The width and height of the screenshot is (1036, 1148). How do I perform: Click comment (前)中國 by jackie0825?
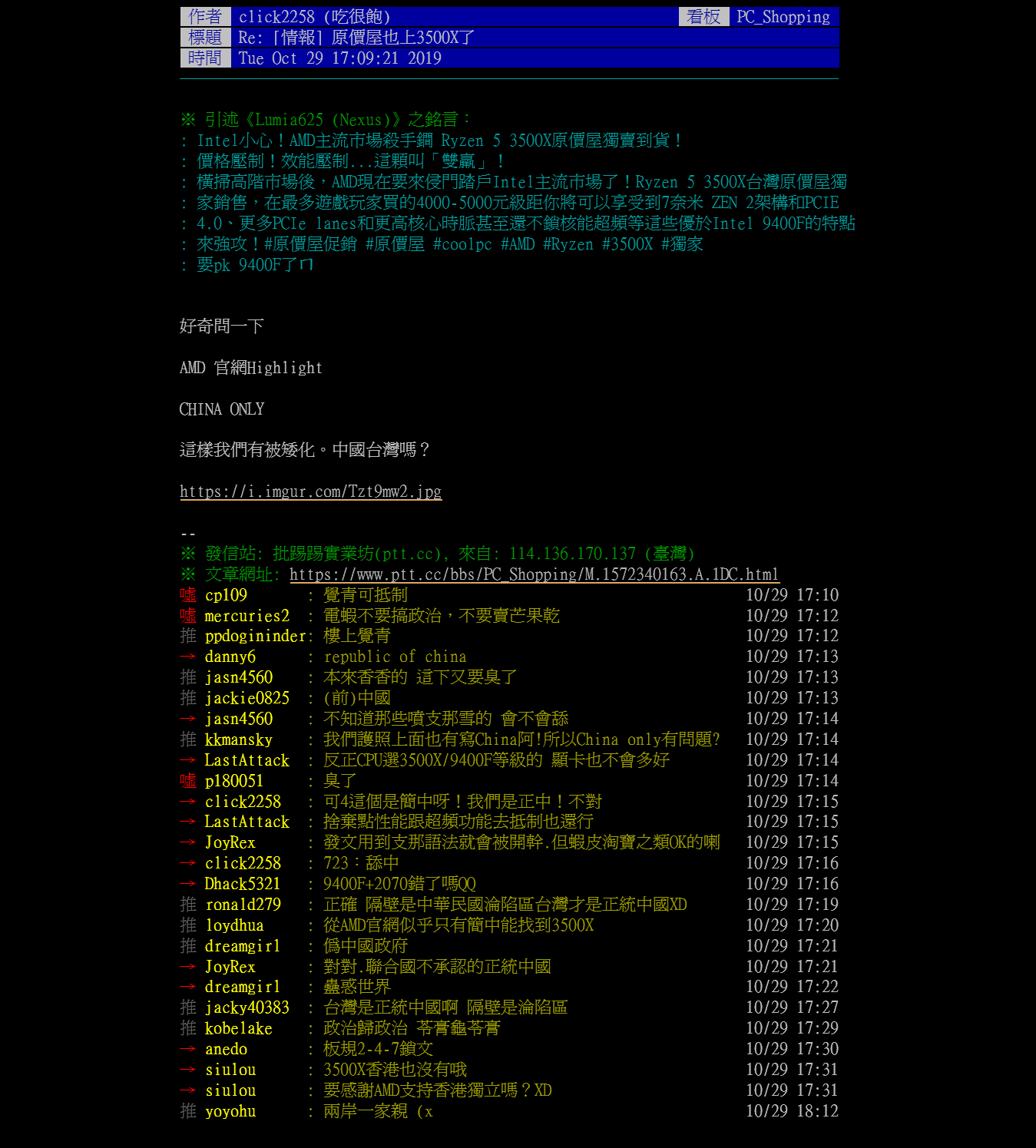(357, 698)
